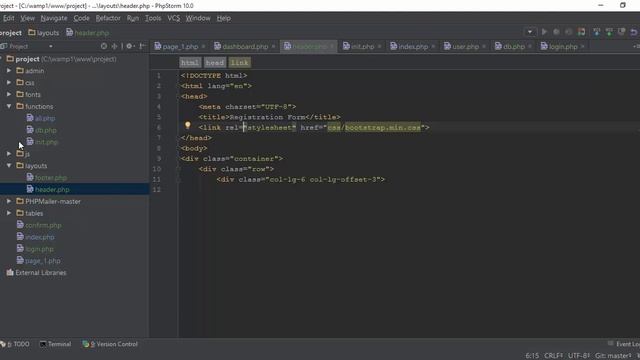The width and height of the screenshot is (640, 360).
Task: Open the Help menu
Action: (223, 18)
